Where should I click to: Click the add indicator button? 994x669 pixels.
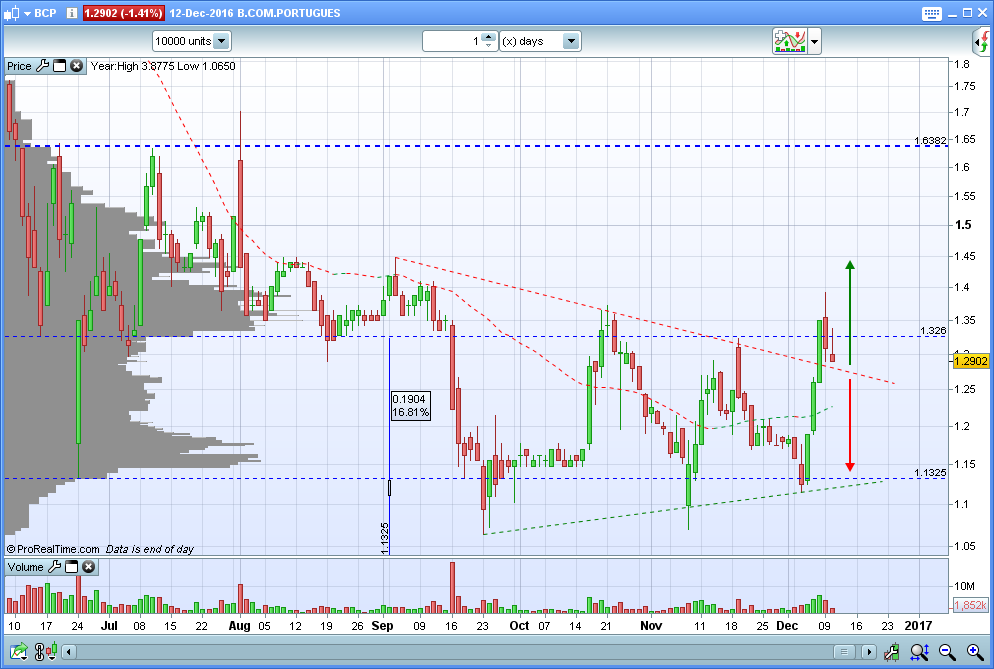coord(789,41)
